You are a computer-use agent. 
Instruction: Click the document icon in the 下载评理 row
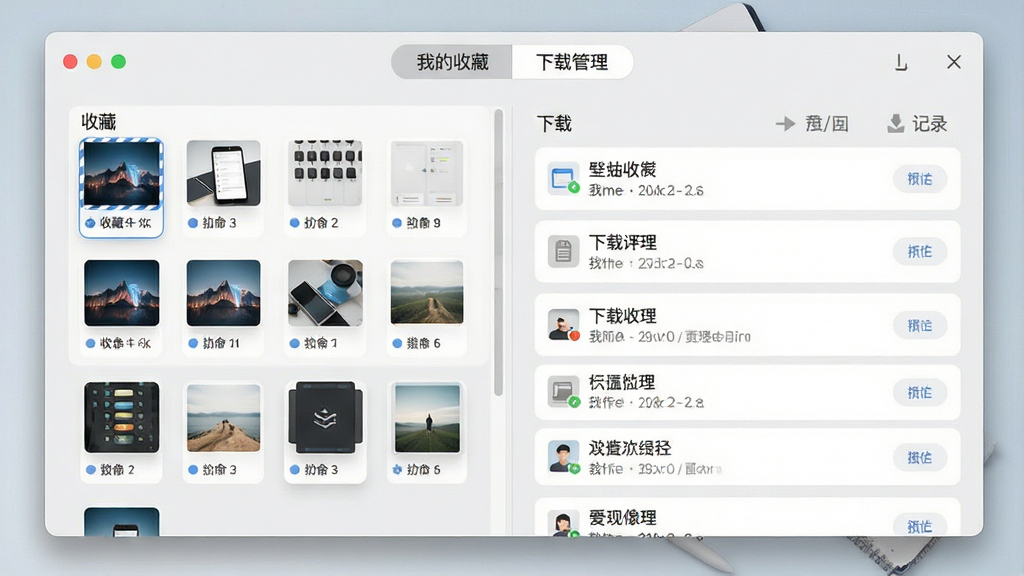click(563, 251)
